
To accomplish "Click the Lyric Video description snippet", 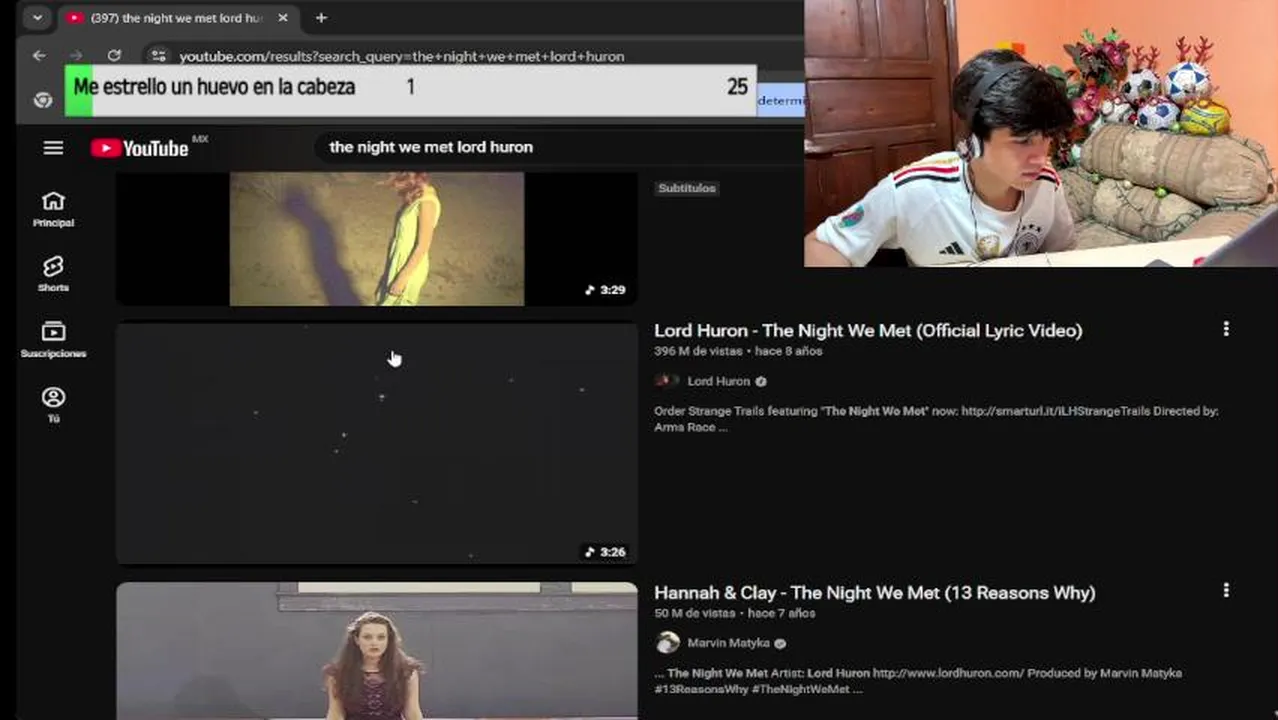I will [x=936, y=419].
